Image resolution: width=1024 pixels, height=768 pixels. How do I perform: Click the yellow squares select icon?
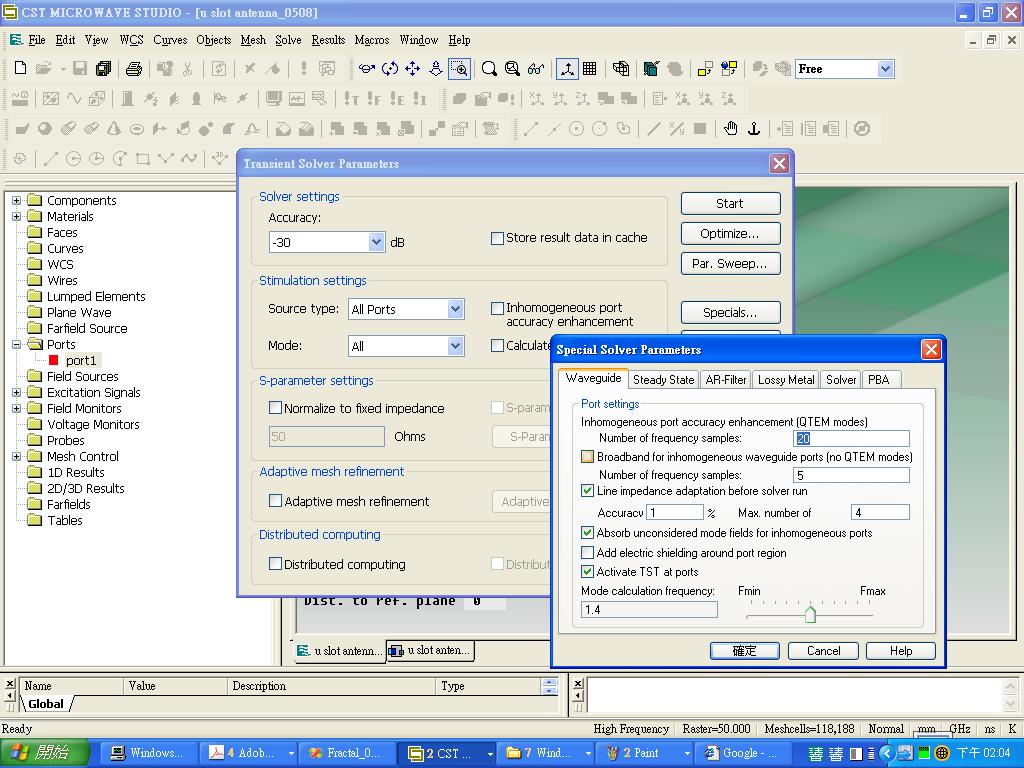click(x=705, y=69)
